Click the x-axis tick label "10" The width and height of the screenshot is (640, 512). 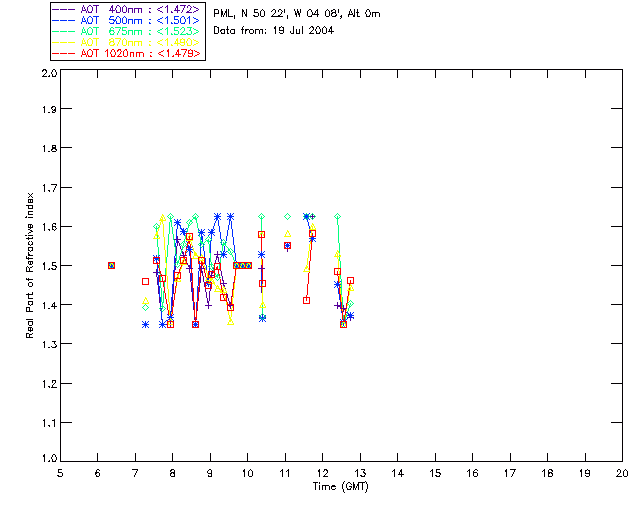pos(247,473)
